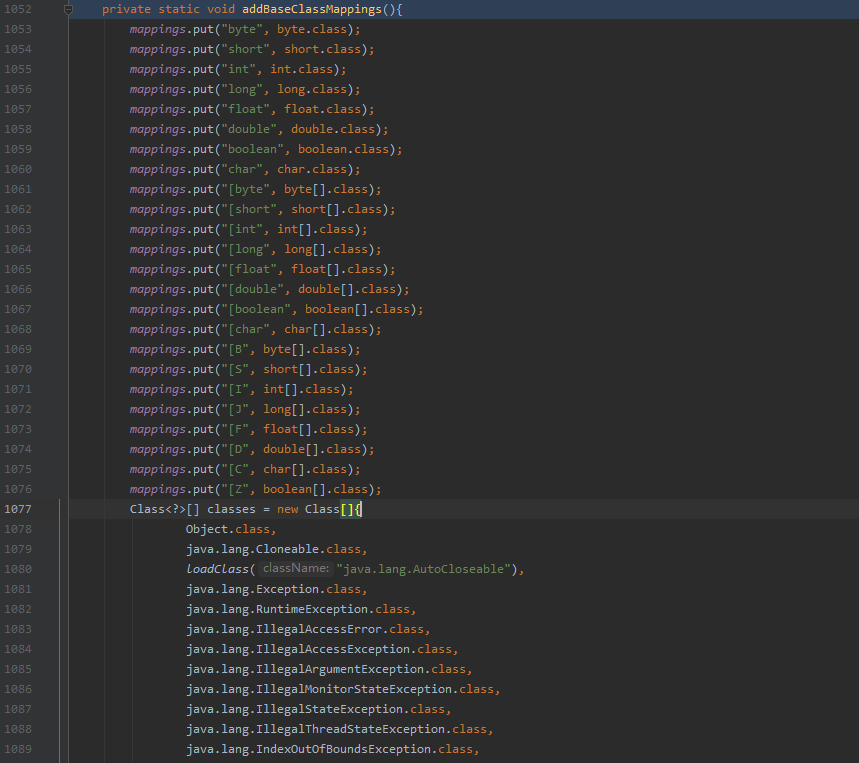Click gutter line number 1077
Image resolution: width=859 pixels, height=763 pixels.
18,509
